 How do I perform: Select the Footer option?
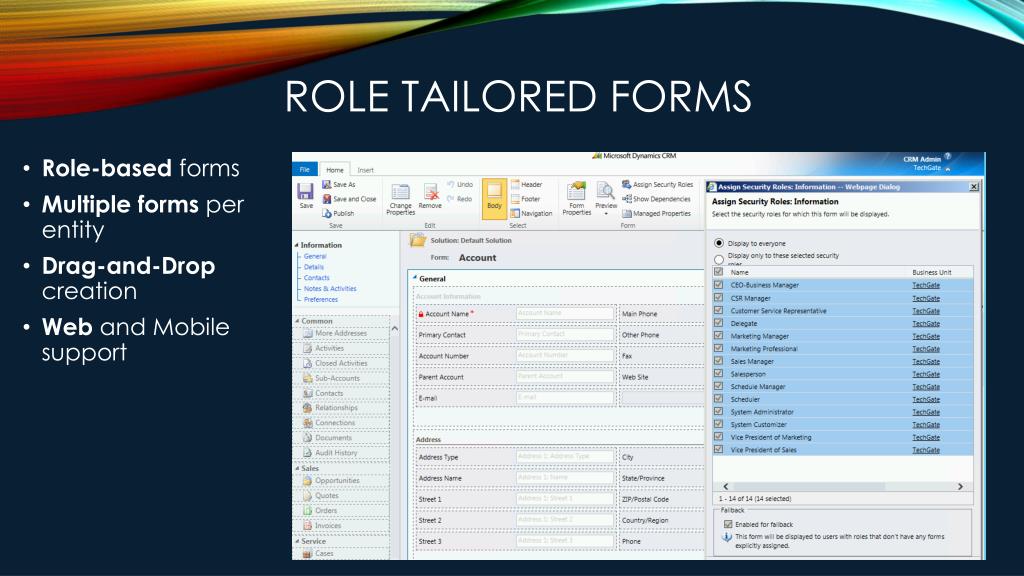pyautogui.click(x=526, y=199)
